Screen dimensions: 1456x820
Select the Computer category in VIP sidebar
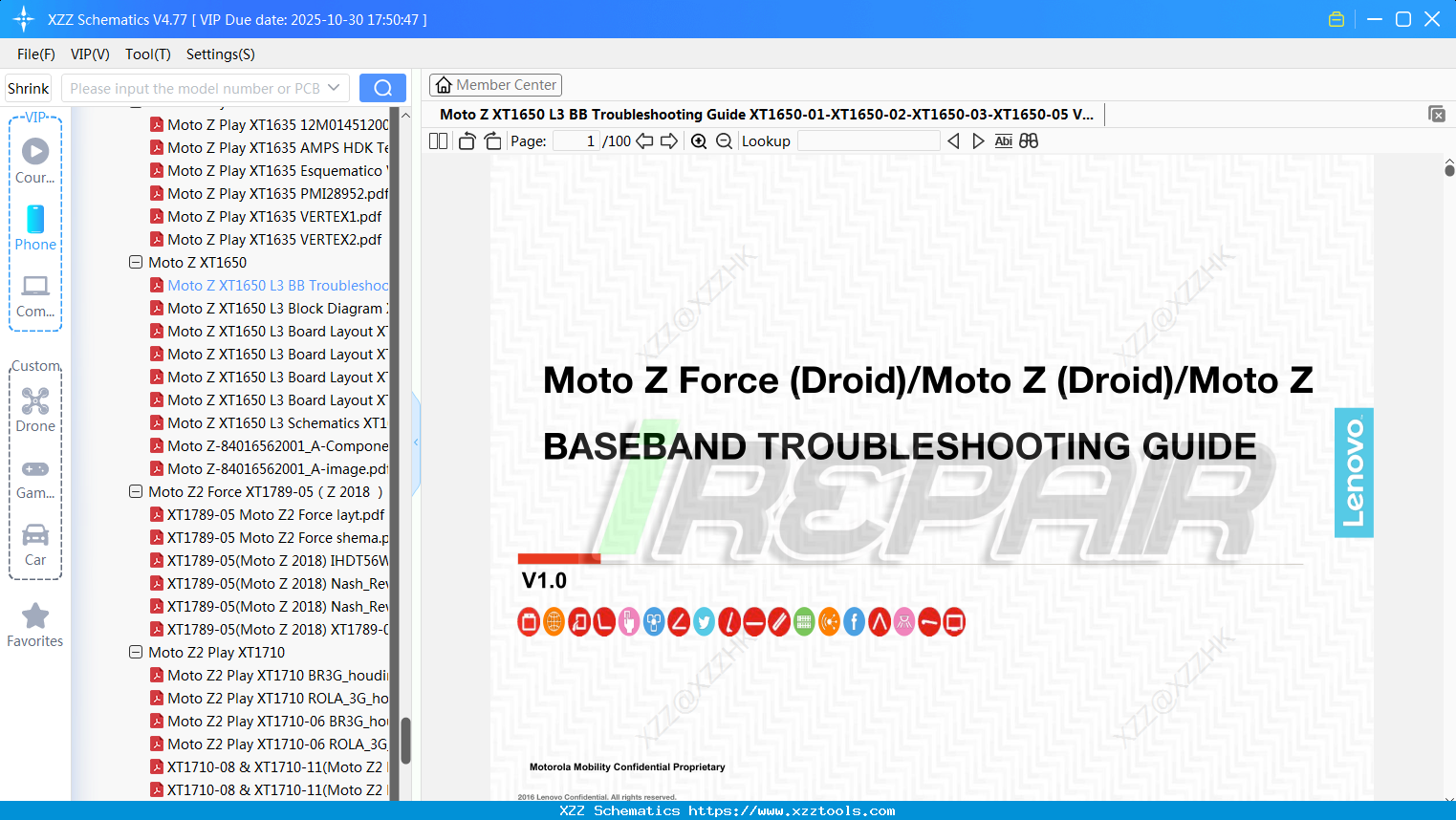pos(35,293)
